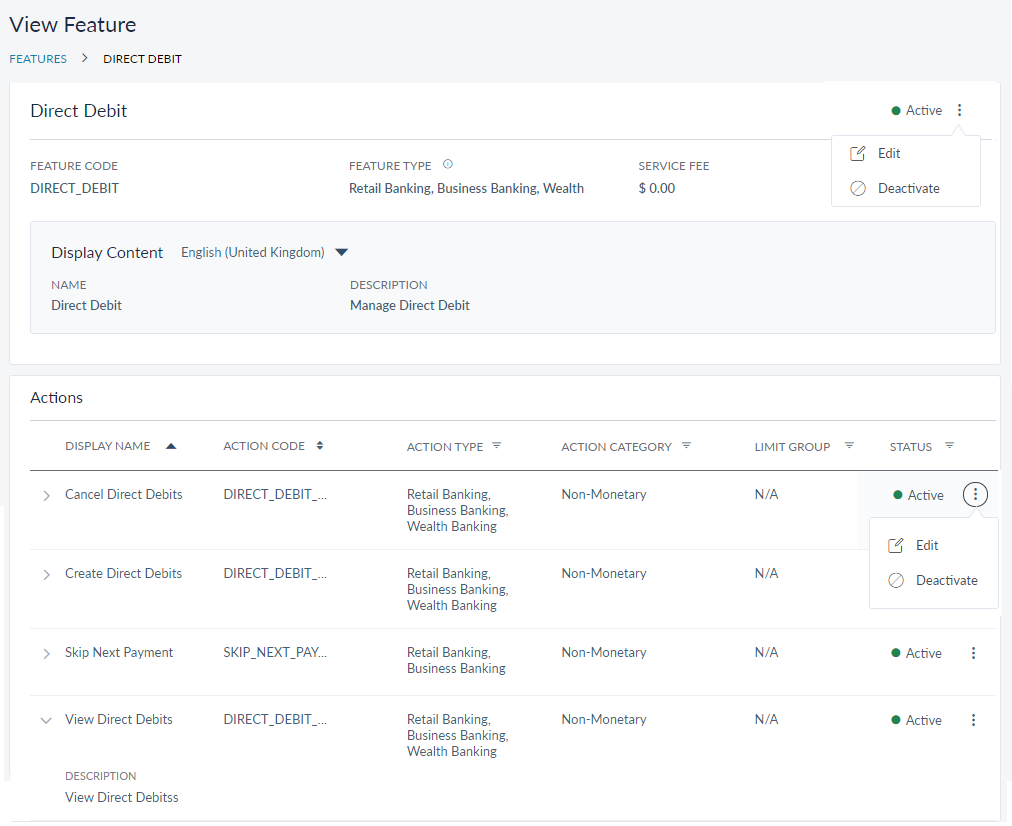The width and height of the screenshot is (1012, 826).
Task: Go to Features breadcrumb link
Action: pyautogui.click(x=38, y=59)
